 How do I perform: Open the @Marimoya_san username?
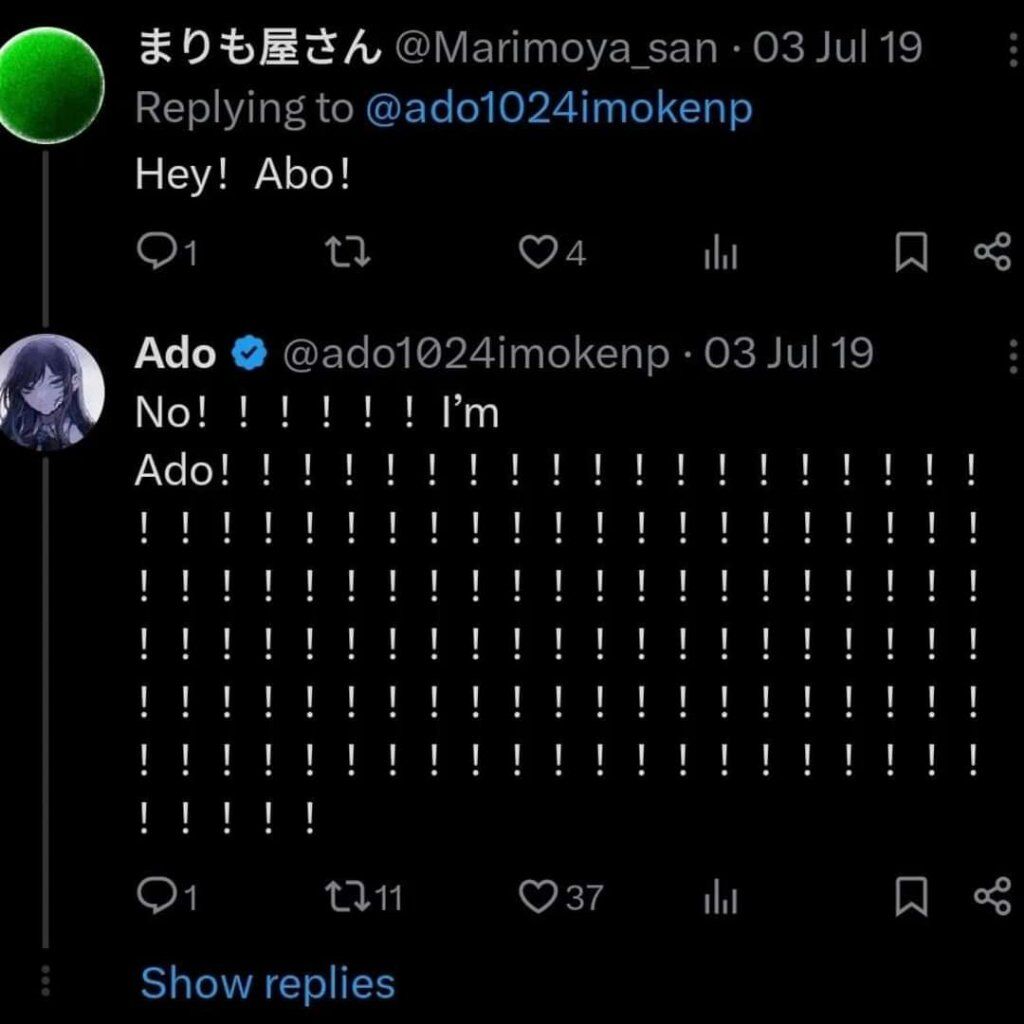[x=556, y=49]
